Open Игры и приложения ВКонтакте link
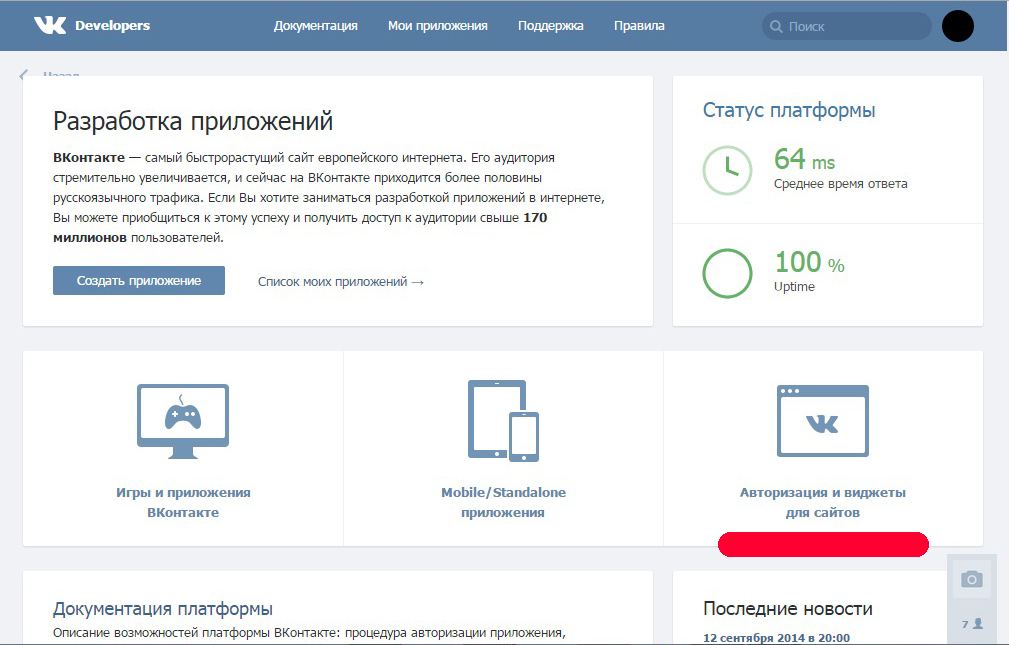The width and height of the screenshot is (1009, 645). coord(183,502)
